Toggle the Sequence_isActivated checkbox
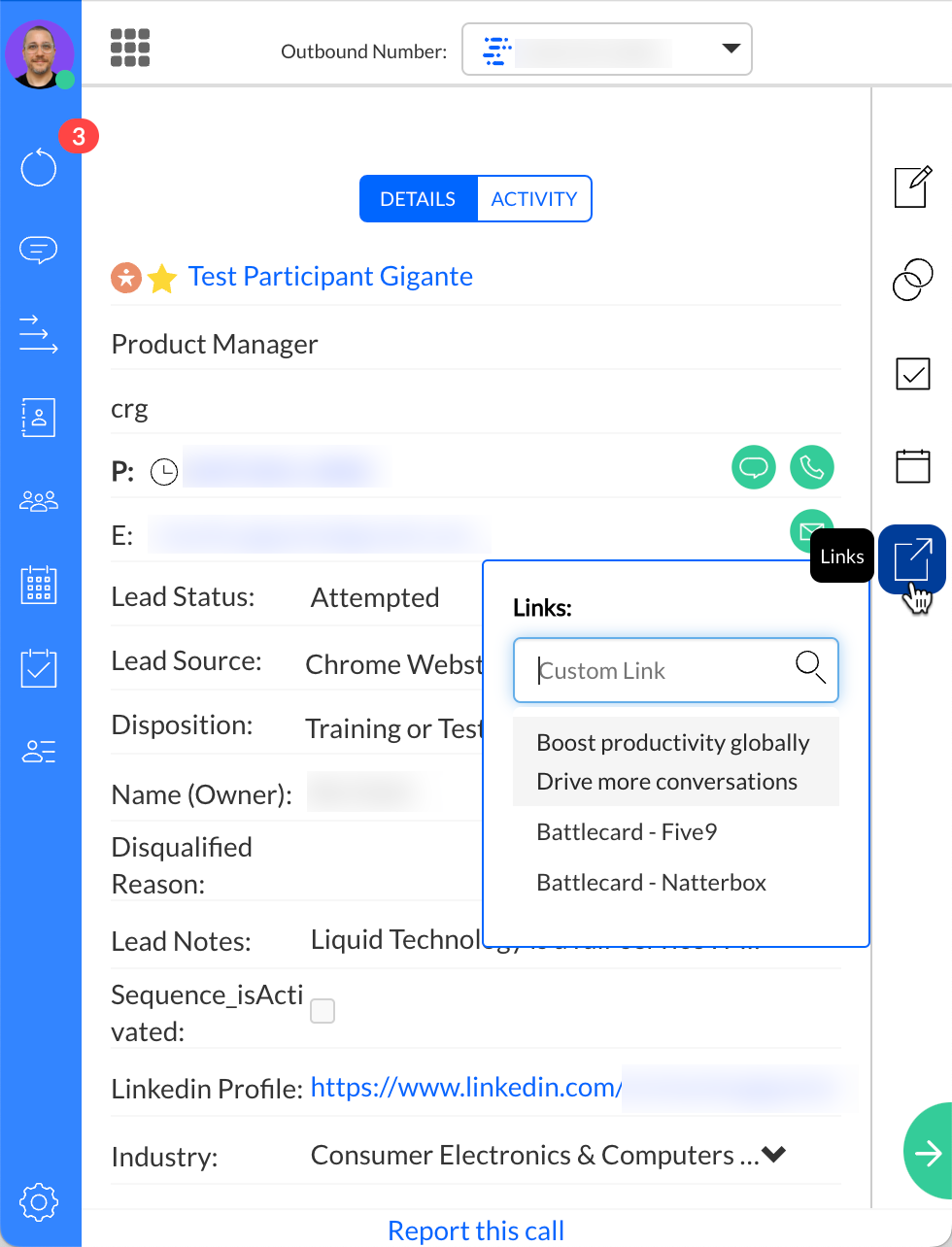The image size is (952, 1247). pyautogui.click(x=323, y=1011)
